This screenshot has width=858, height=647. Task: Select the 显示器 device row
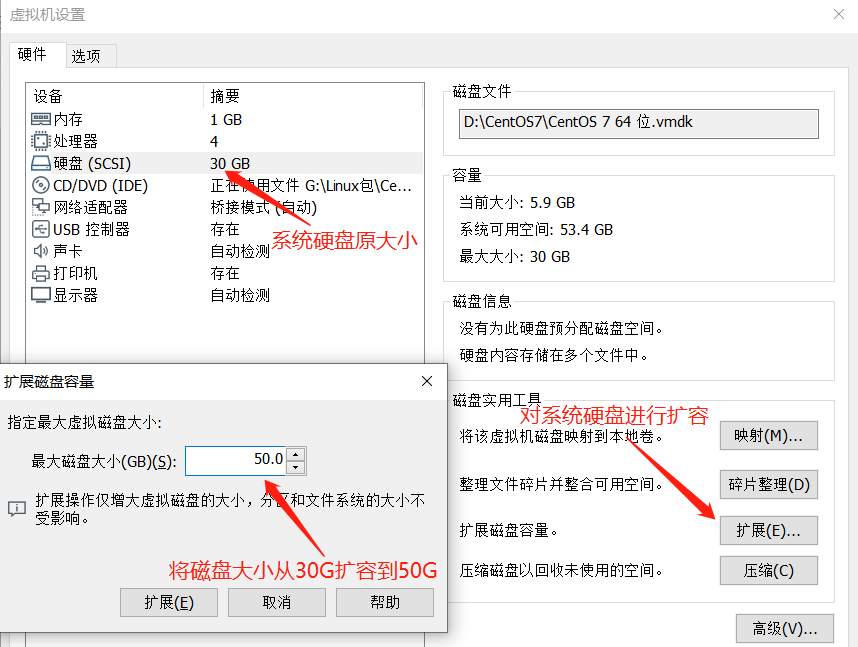pos(225,295)
